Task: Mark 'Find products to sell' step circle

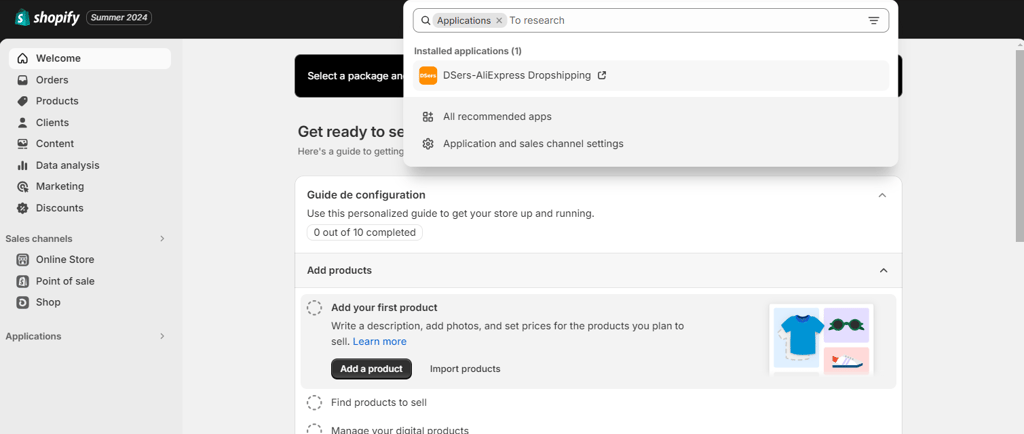Action: (314, 403)
